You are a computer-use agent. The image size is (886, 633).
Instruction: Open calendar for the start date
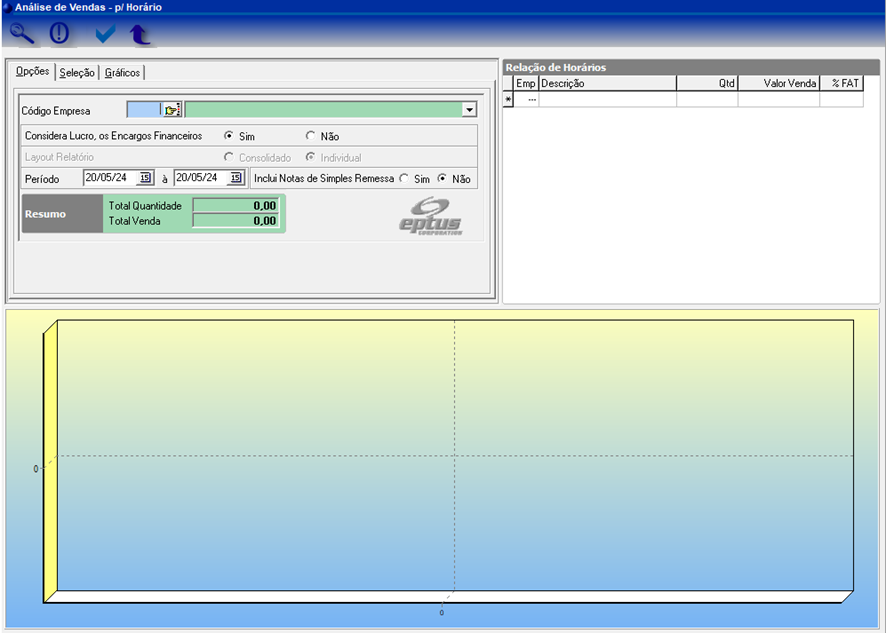pos(144,178)
